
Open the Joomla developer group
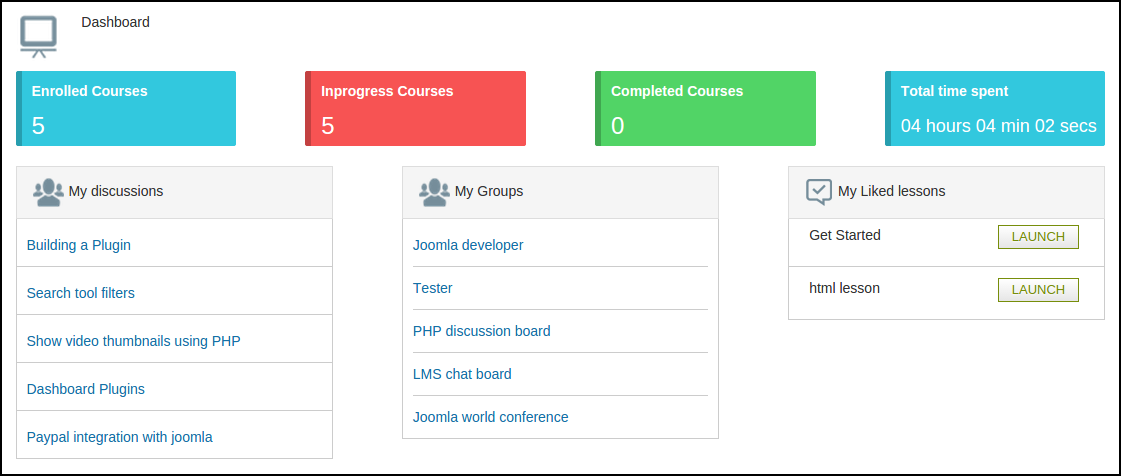468,245
